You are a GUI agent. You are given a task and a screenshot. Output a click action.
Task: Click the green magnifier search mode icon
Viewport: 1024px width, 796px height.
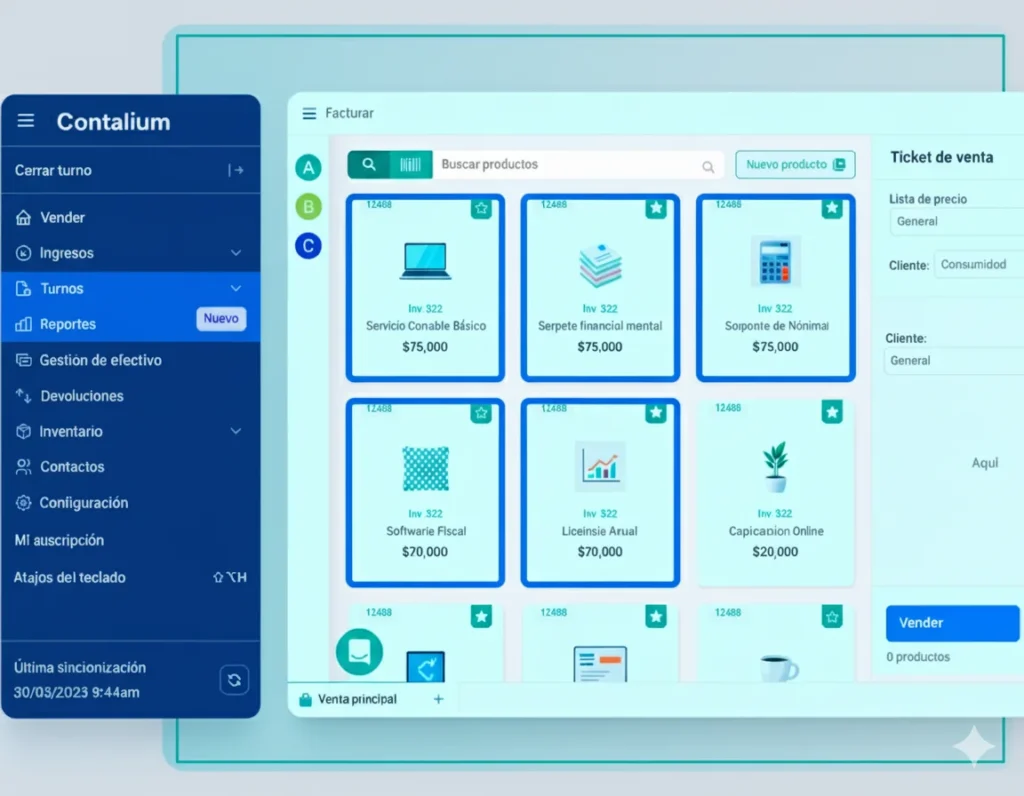(369, 165)
